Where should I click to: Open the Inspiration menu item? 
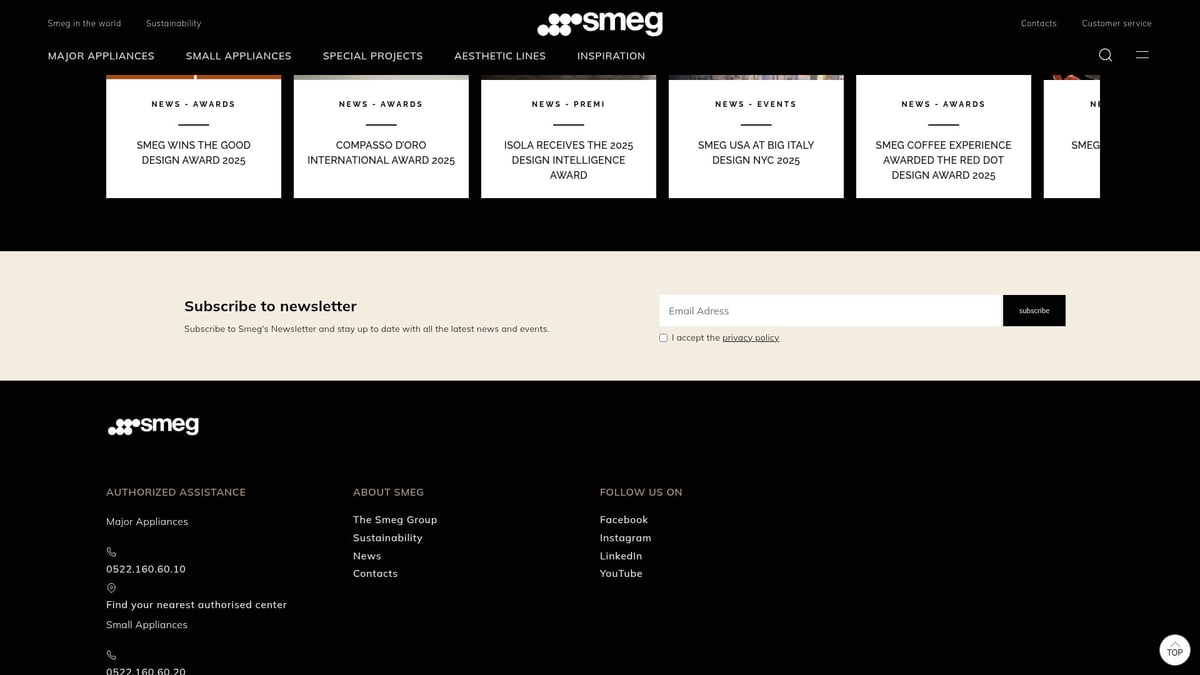611,56
